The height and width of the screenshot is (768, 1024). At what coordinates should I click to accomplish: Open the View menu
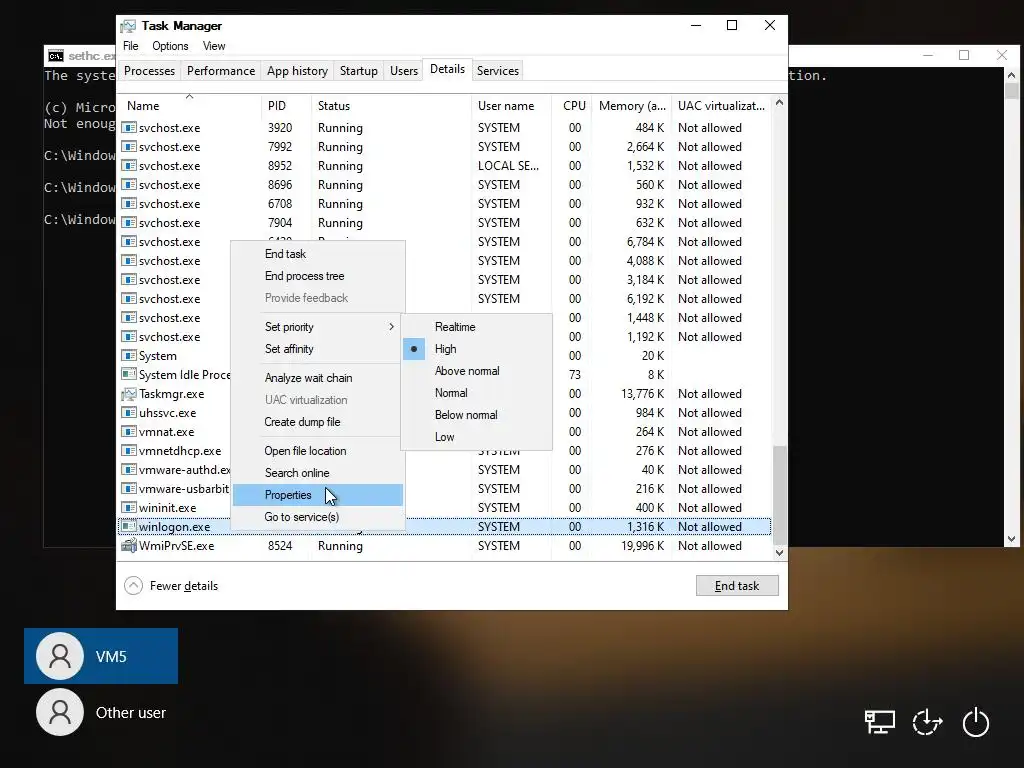[x=214, y=46]
